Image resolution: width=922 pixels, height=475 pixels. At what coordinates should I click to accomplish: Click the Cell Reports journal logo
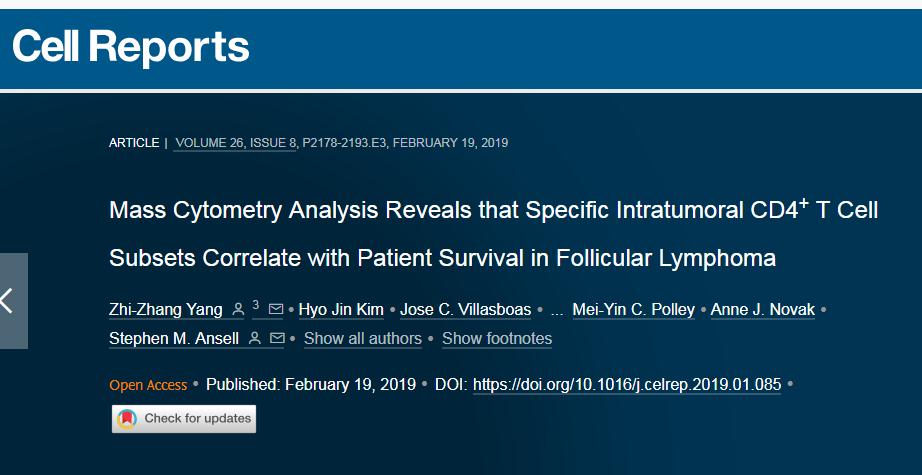pyautogui.click(x=131, y=47)
